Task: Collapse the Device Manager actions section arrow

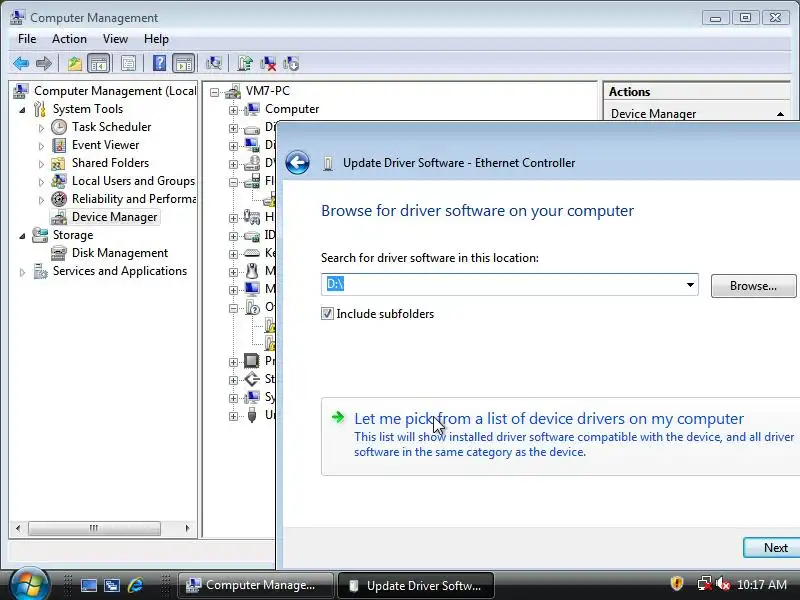Action: tap(780, 114)
